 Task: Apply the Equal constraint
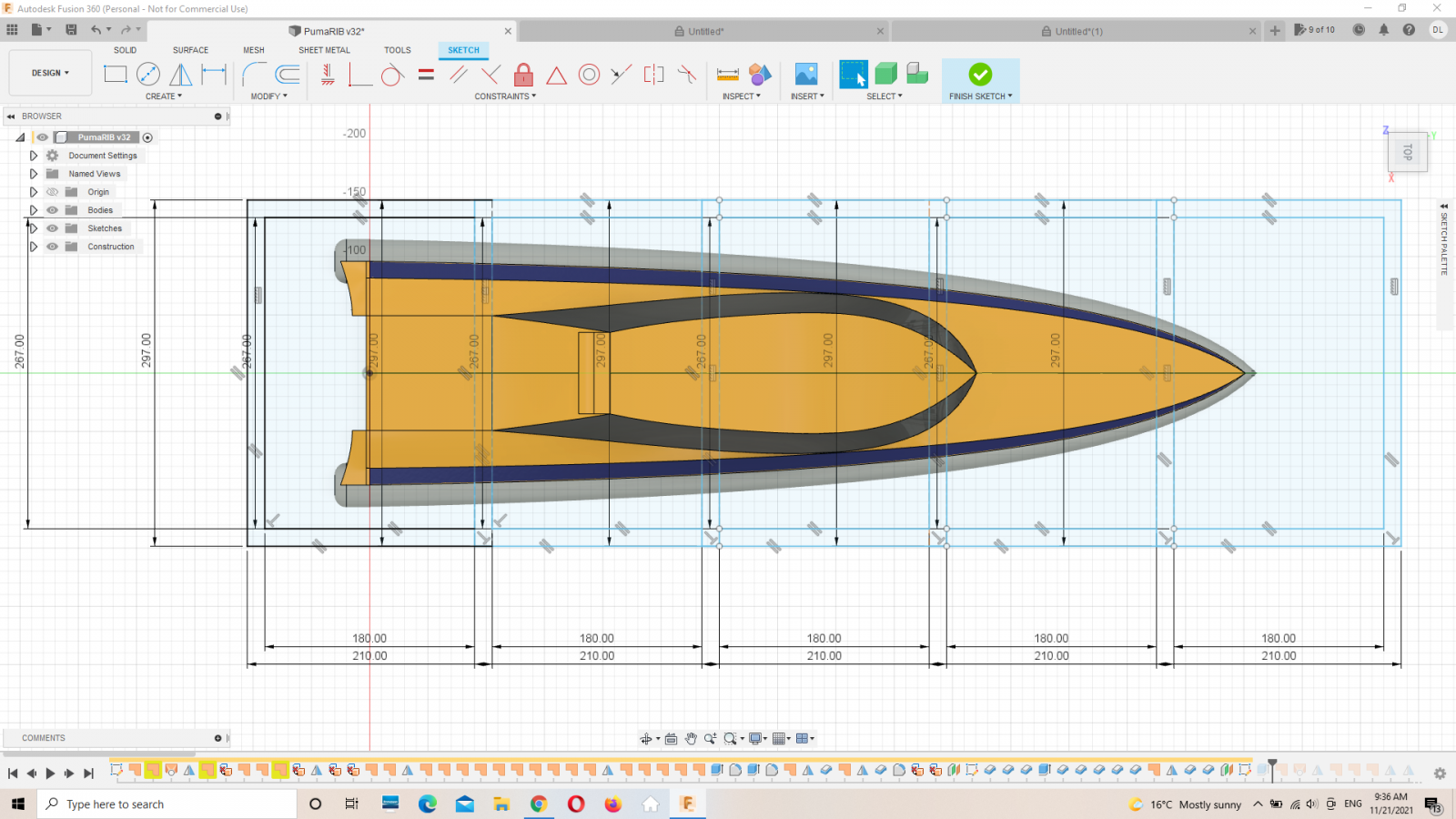tap(426, 74)
